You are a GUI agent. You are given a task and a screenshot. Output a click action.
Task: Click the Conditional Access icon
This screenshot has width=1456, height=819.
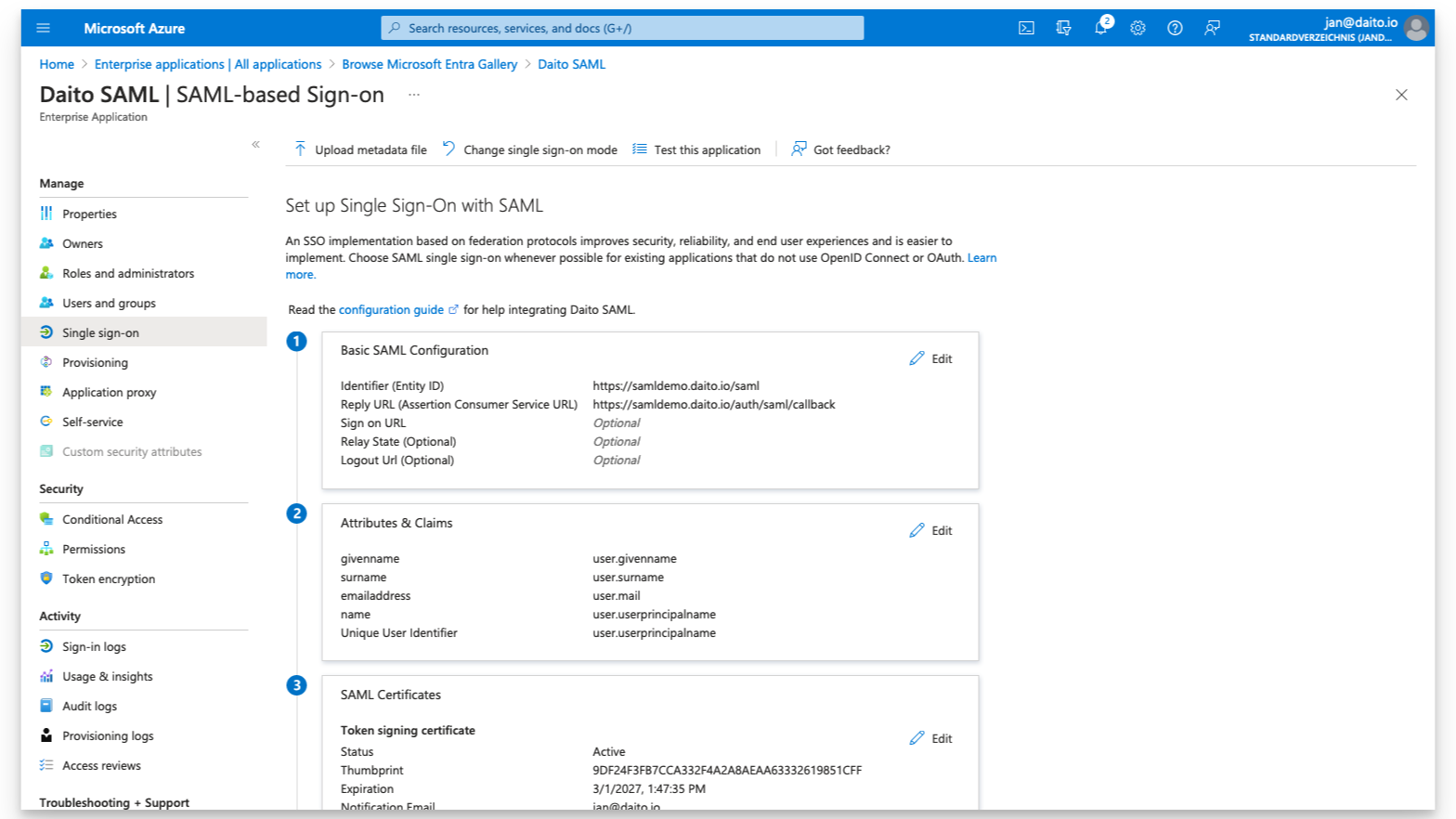point(46,519)
